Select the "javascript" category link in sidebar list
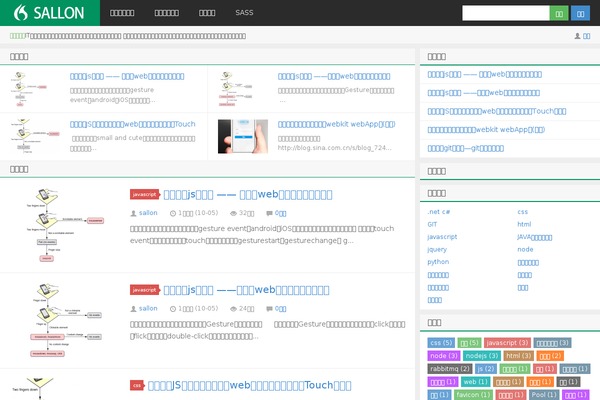The image size is (600, 400). click(x=442, y=237)
